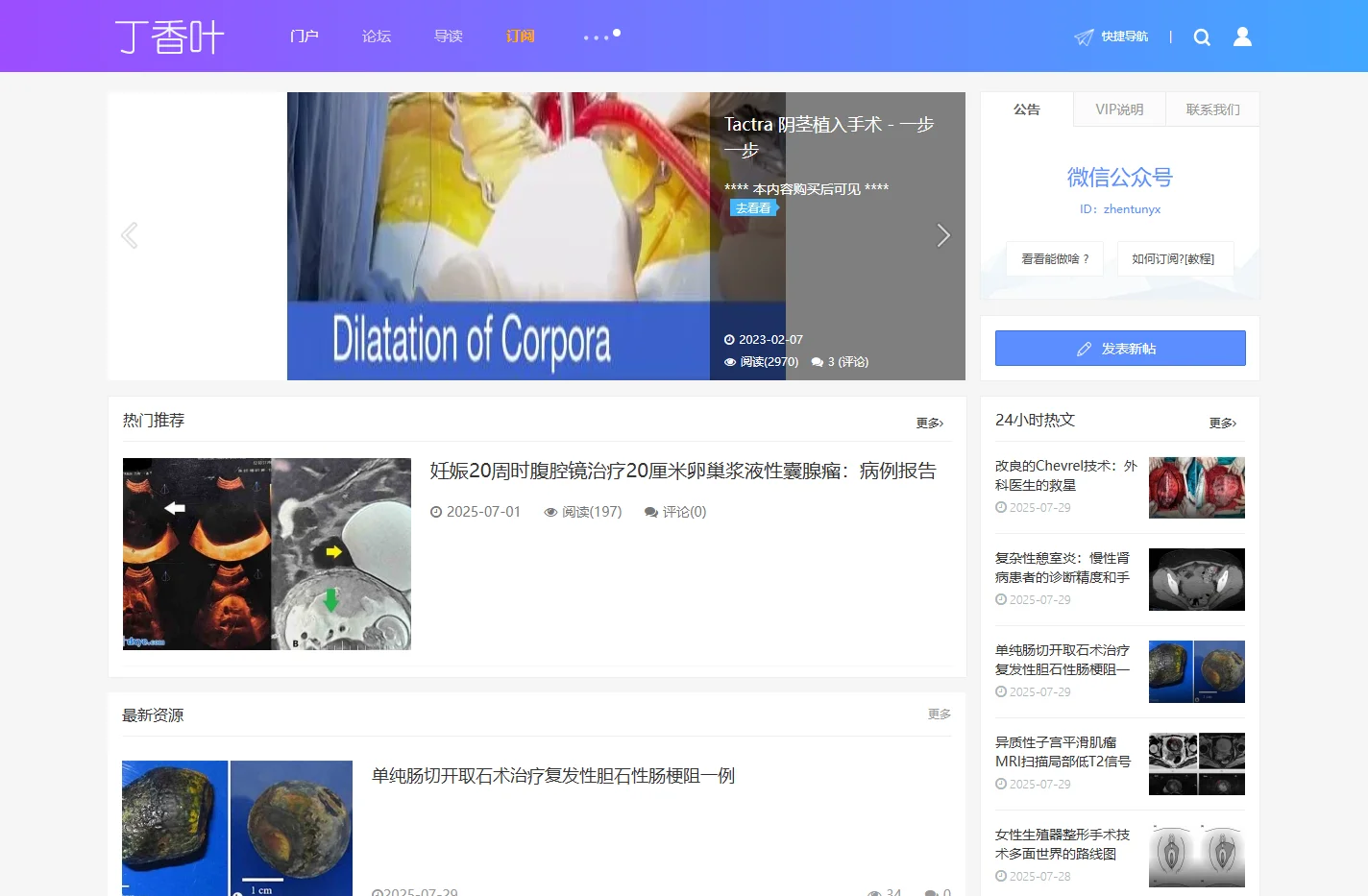Open hot article 改良的Chevrel技术
1368x896 pixels.
[1066, 475]
